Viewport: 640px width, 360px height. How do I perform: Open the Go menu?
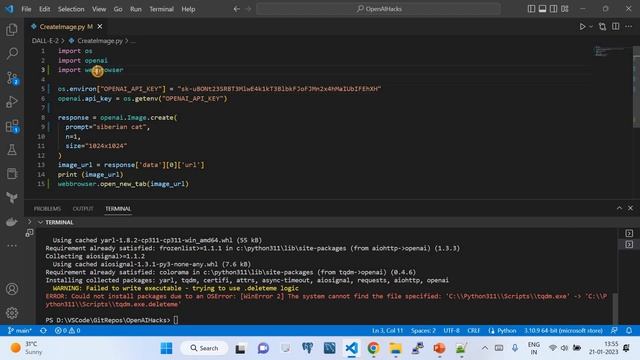(118, 9)
